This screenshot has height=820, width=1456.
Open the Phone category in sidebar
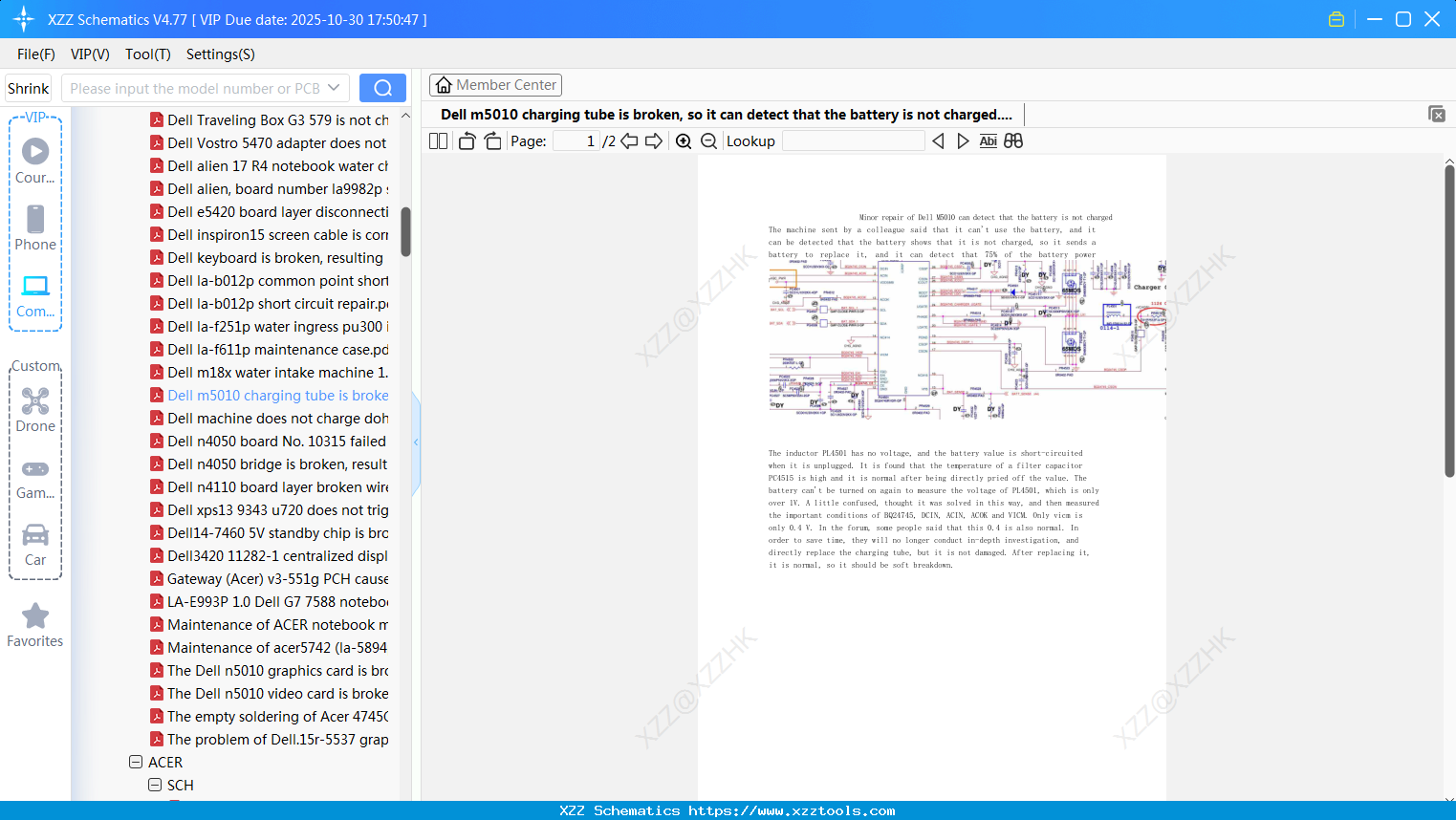pyautogui.click(x=35, y=227)
